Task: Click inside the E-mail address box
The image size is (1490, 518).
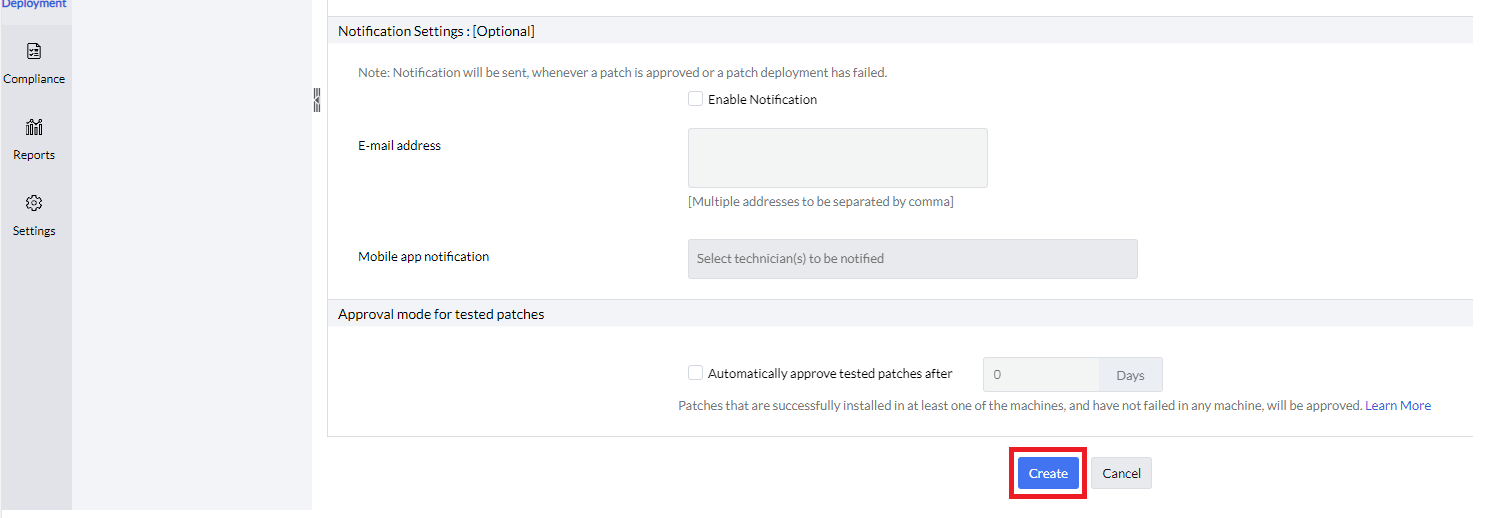Action: click(x=837, y=158)
